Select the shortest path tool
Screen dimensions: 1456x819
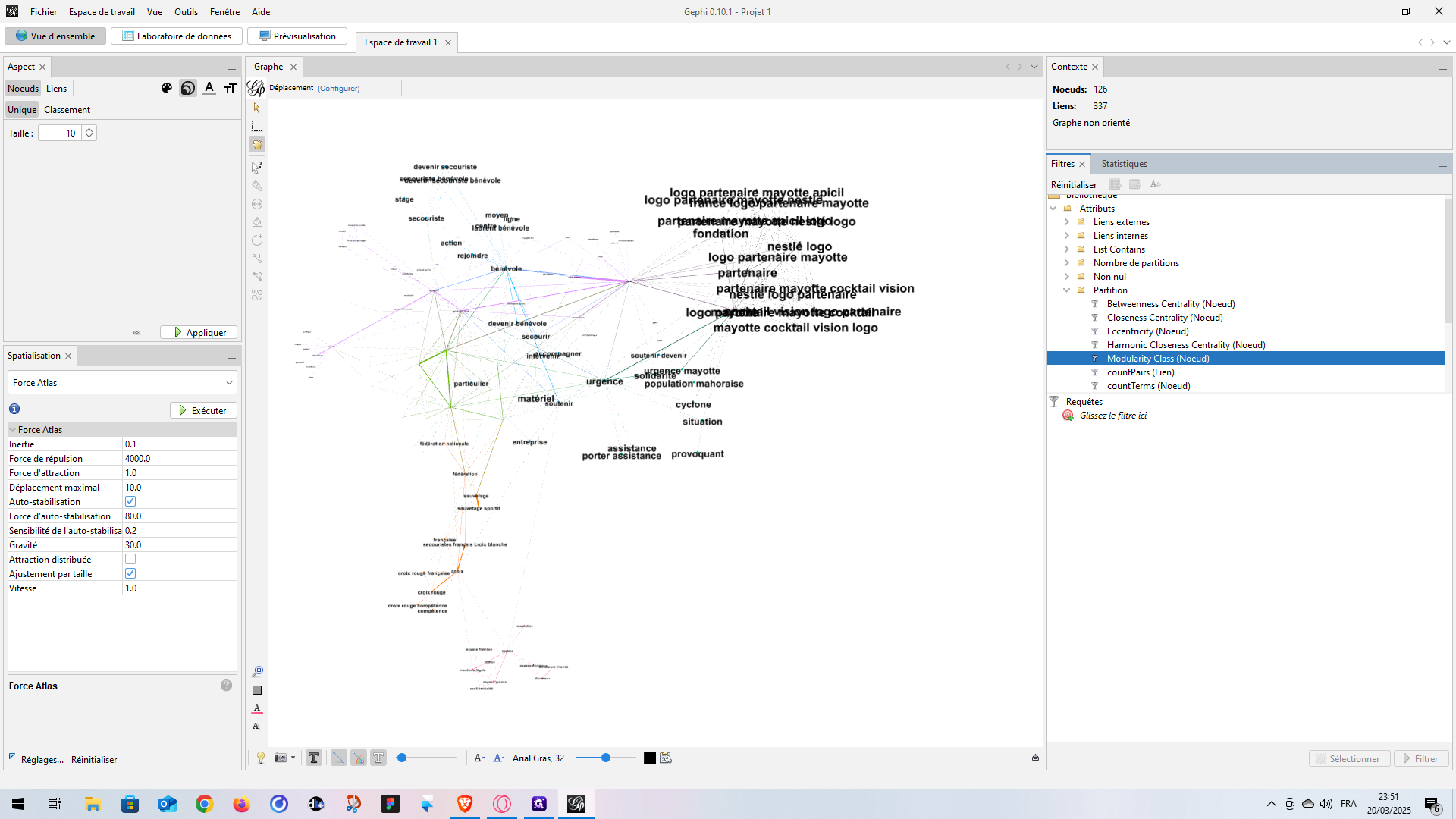(x=257, y=277)
